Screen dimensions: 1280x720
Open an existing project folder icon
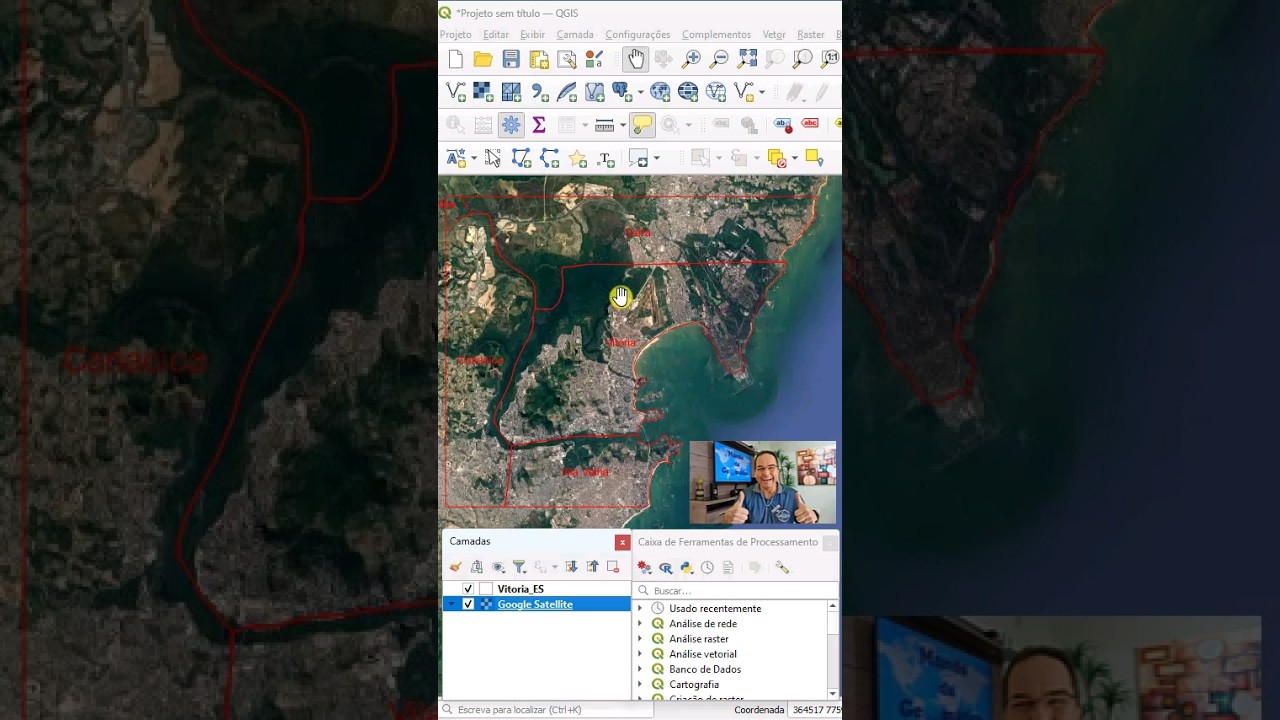483,59
